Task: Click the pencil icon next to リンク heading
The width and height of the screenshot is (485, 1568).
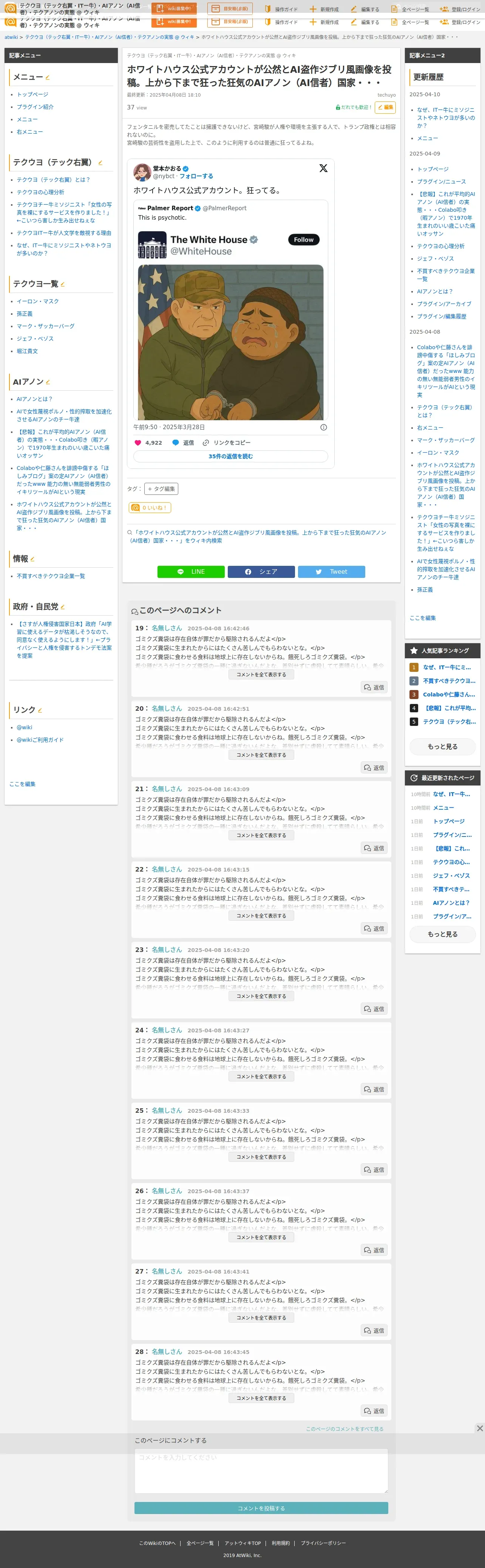Action: point(40,710)
